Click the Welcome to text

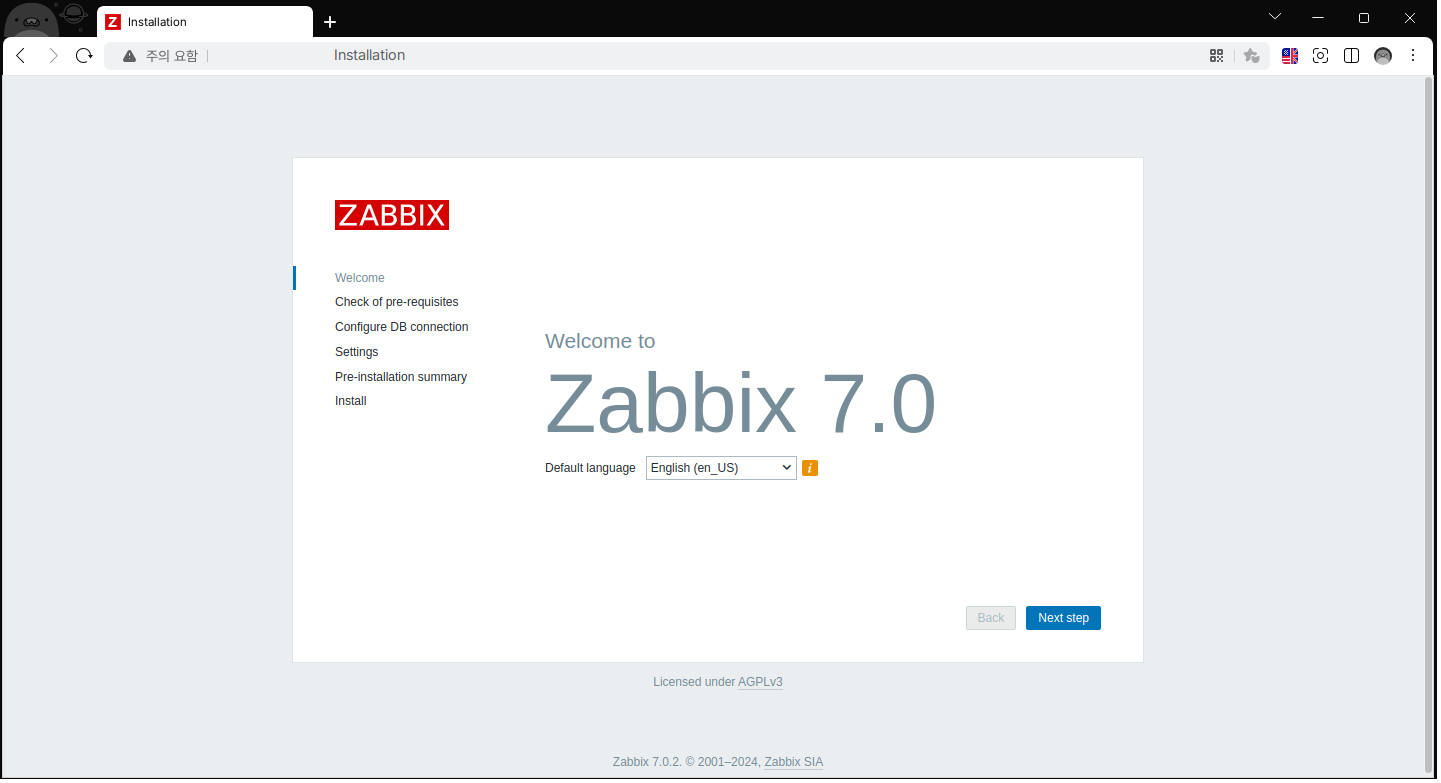[600, 341]
